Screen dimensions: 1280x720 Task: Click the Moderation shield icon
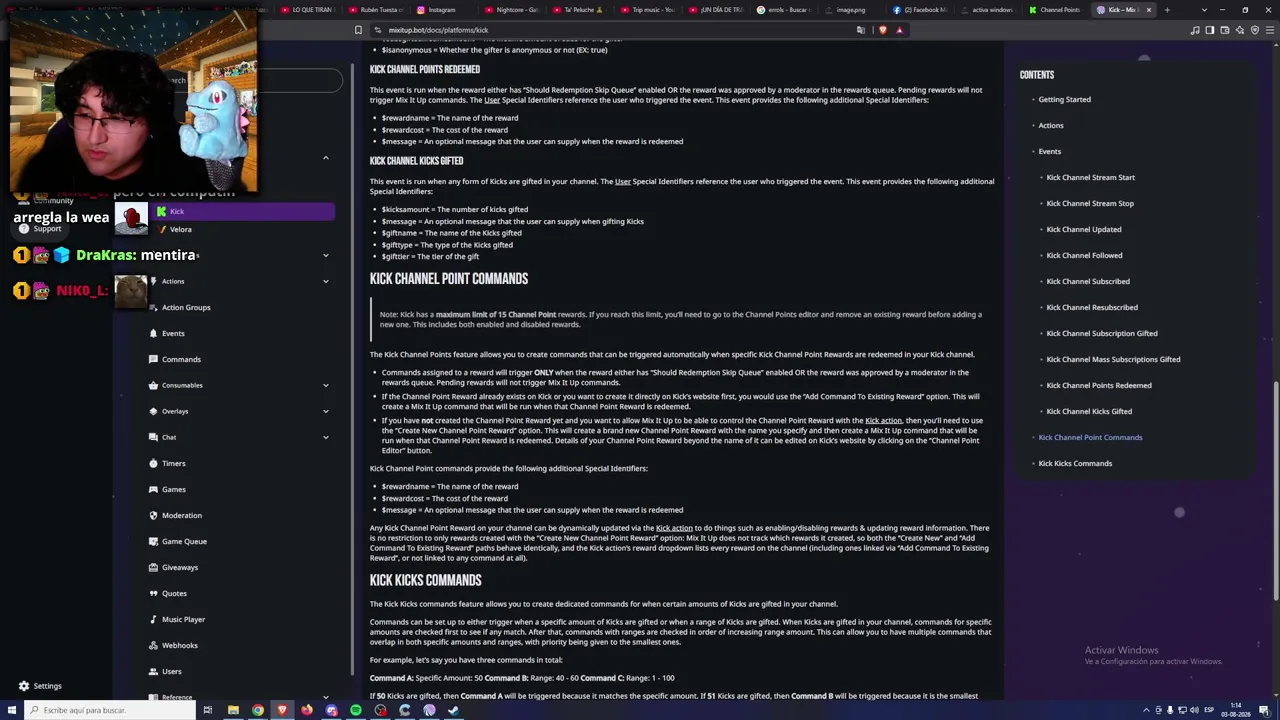[x=153, y=515]
